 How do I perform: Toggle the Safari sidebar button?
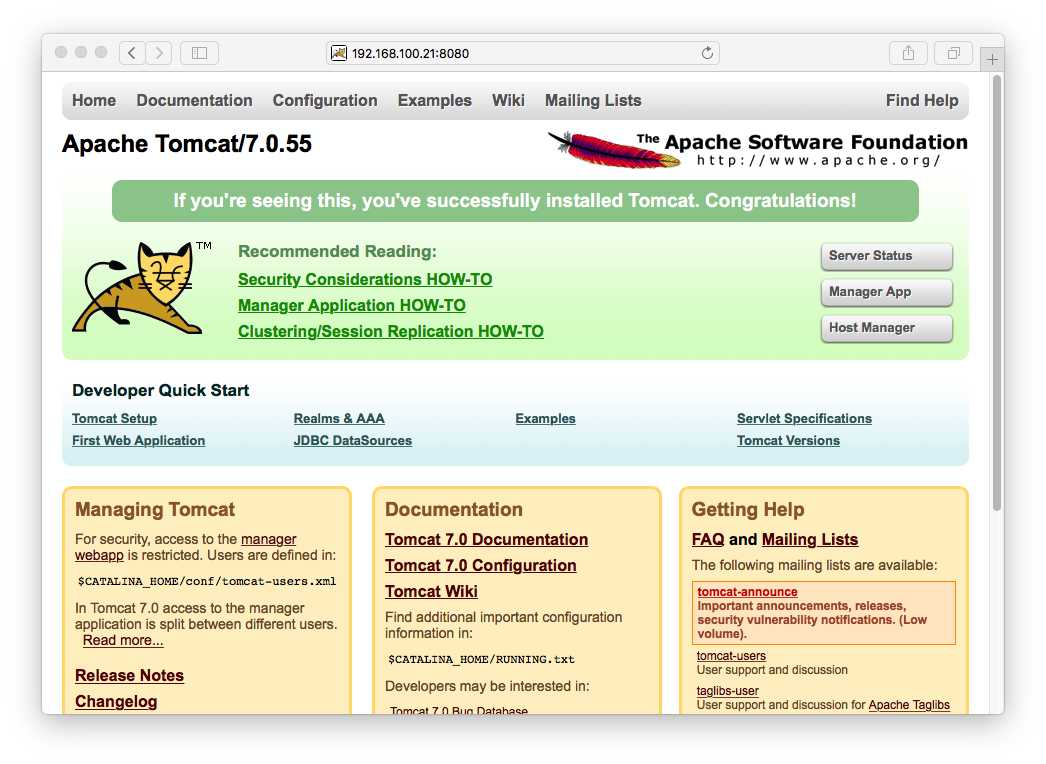(199, 53)
